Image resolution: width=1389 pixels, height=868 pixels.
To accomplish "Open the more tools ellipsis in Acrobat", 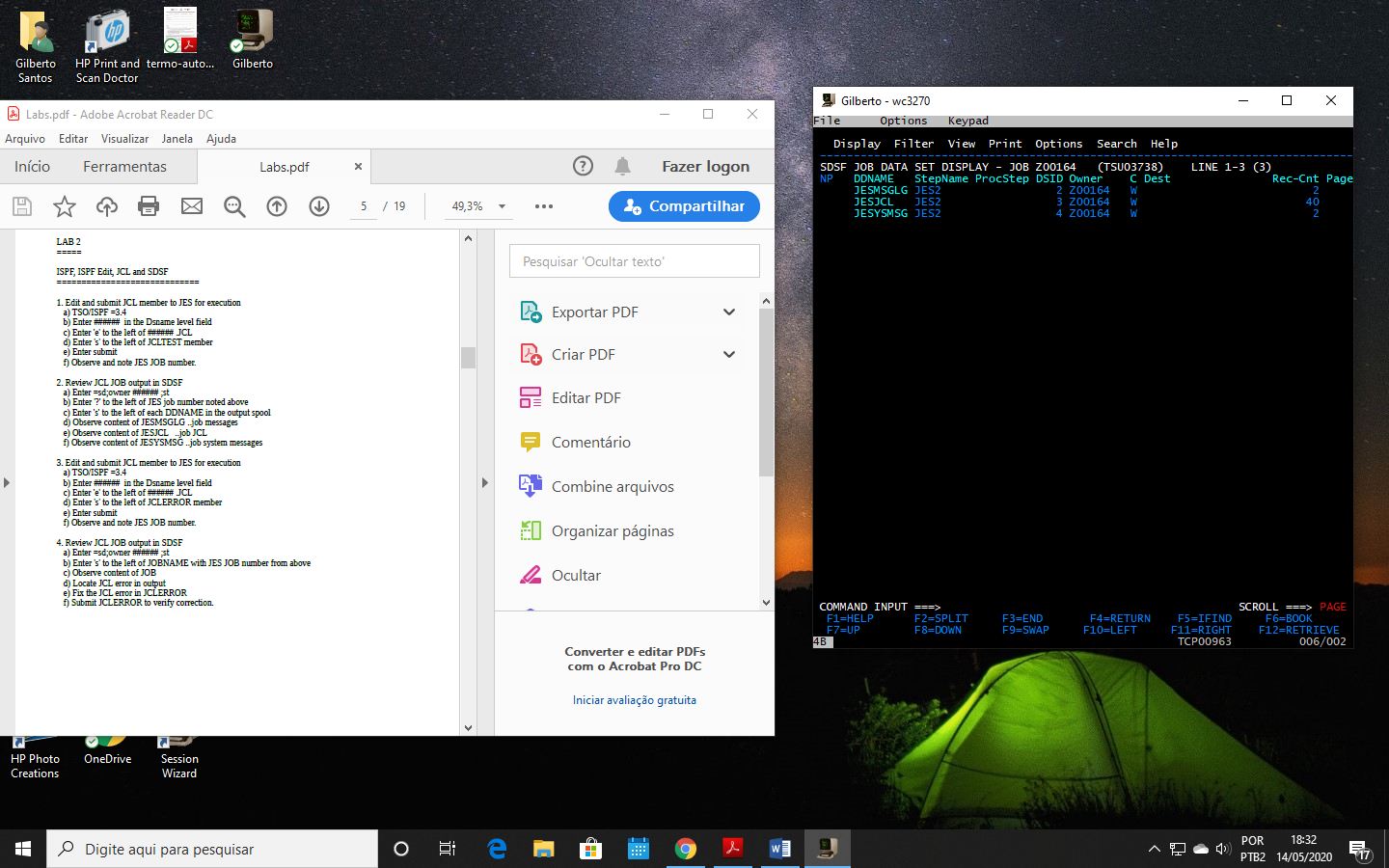I will (544, 206).
